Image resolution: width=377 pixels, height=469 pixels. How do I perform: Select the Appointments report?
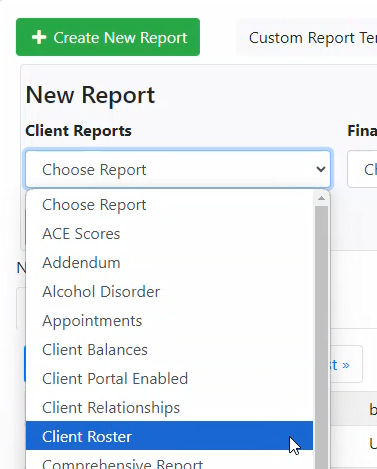click(x=169, y=321)
